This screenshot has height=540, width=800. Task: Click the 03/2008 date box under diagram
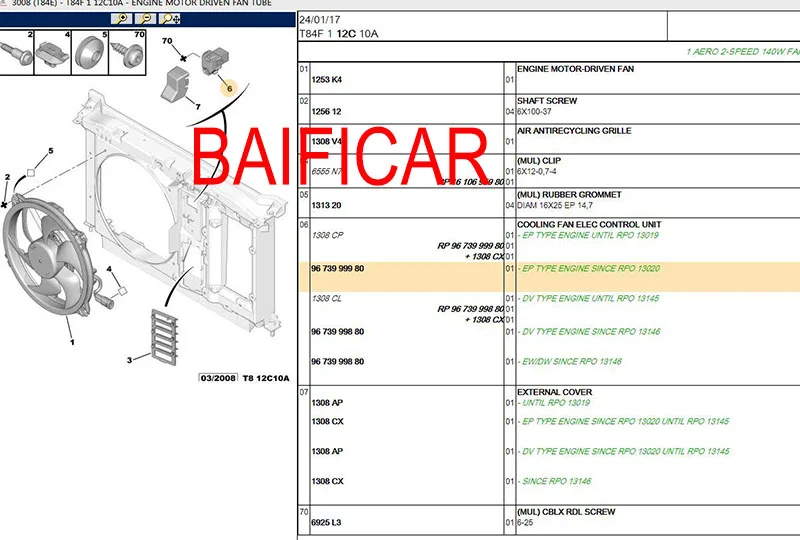pyautogui.click(x=218, y=378)
